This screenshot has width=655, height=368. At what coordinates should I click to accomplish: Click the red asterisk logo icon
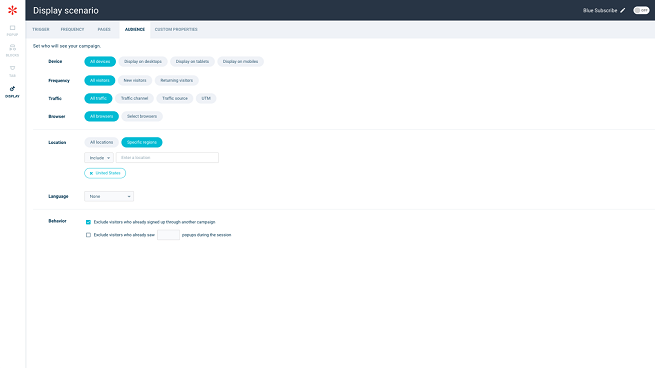pyautogui.click(x=13, y=10)
